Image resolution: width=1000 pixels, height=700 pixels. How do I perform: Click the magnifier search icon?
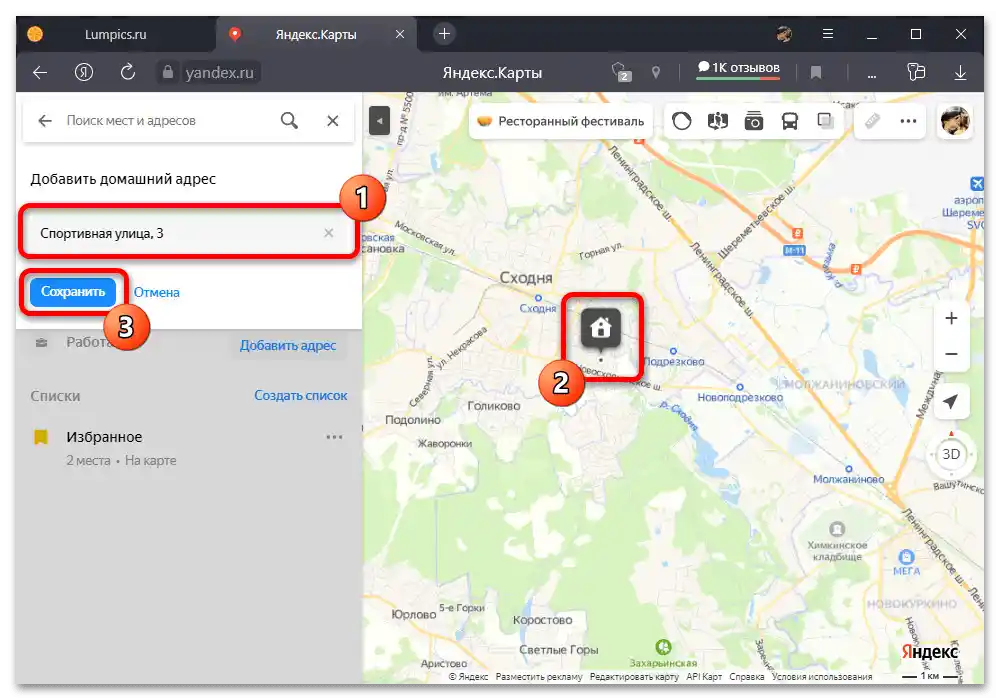point(290,120)
